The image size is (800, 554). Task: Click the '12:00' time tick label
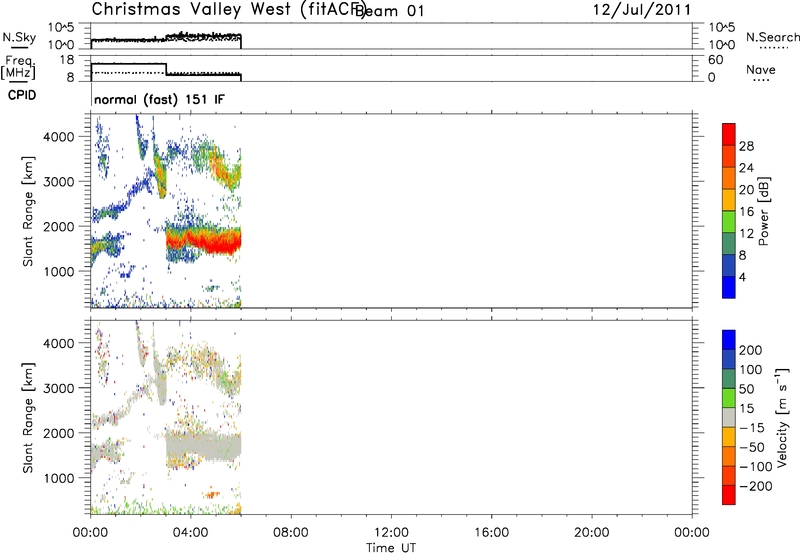click(x=391, y=533)
